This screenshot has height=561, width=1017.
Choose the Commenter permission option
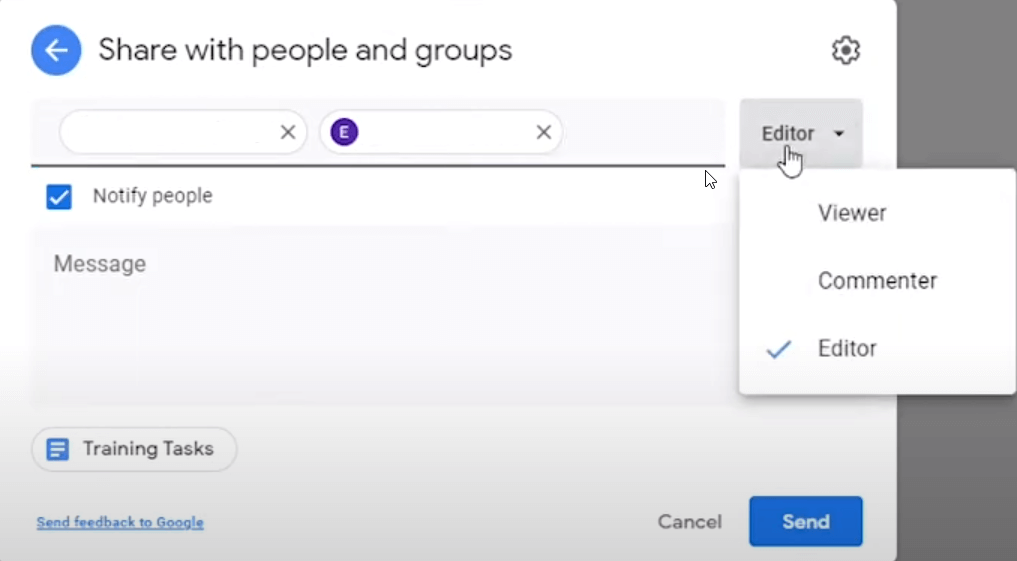click(x=877, y=281)
